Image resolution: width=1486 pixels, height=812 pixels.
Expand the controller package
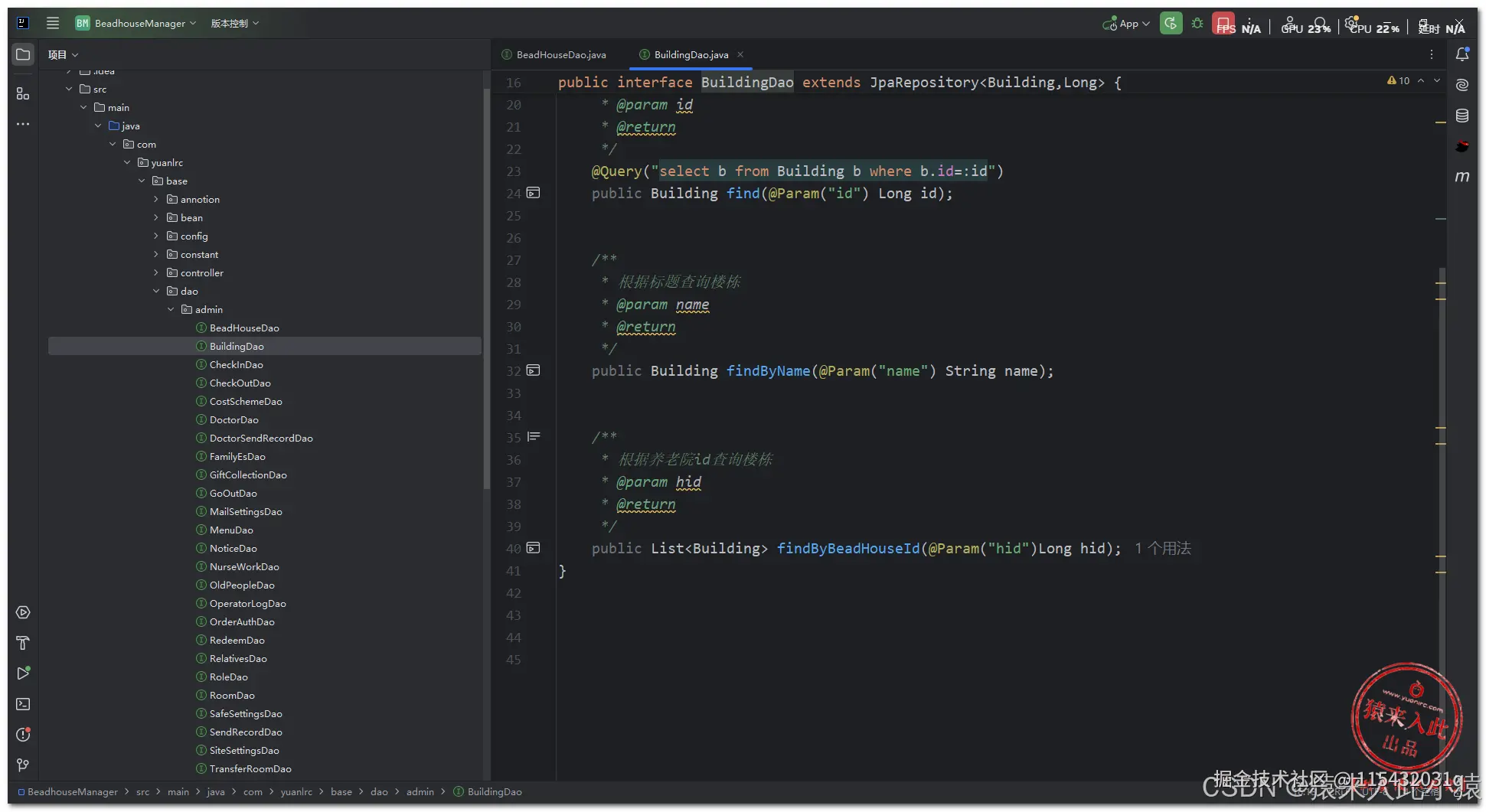click(x=156, y=272)
